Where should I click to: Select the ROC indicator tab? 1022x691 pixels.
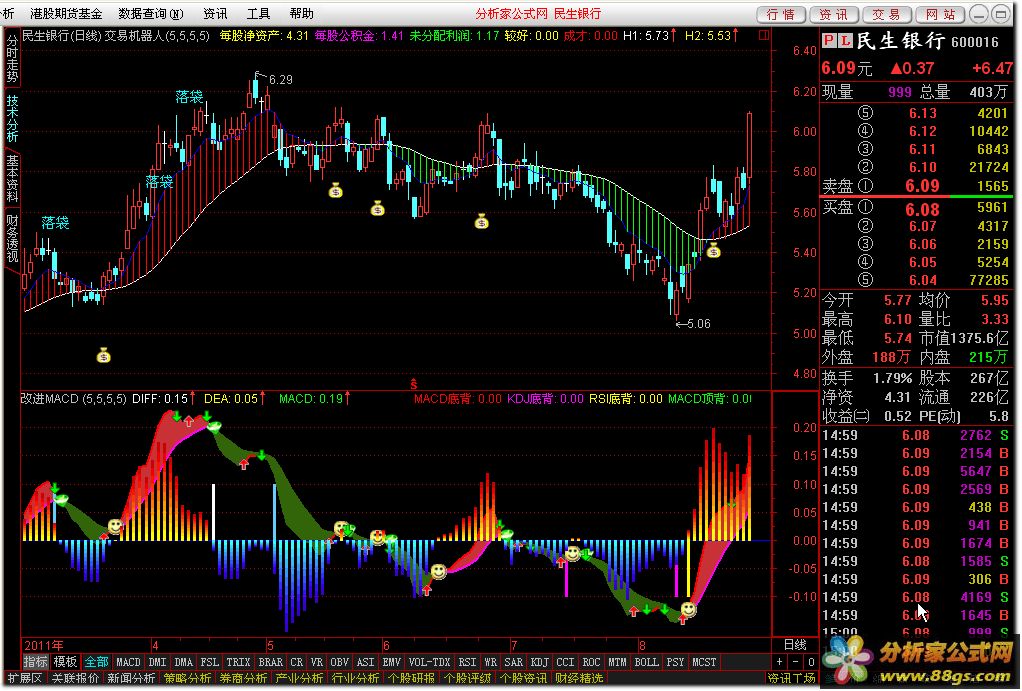(592, 662)
